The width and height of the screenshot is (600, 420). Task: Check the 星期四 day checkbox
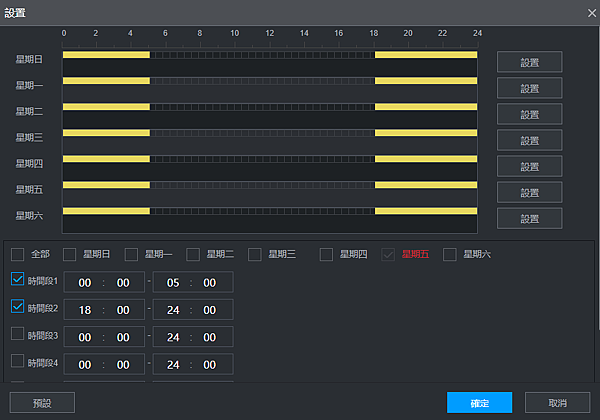[x=326, y=254]
